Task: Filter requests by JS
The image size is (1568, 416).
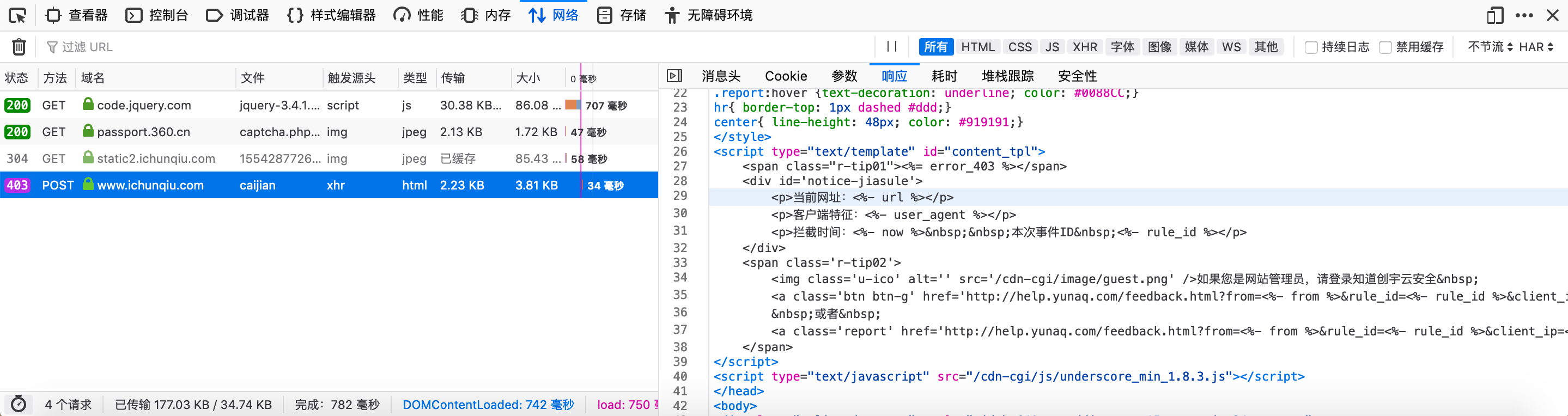Action: click(x=1053, y=47)
